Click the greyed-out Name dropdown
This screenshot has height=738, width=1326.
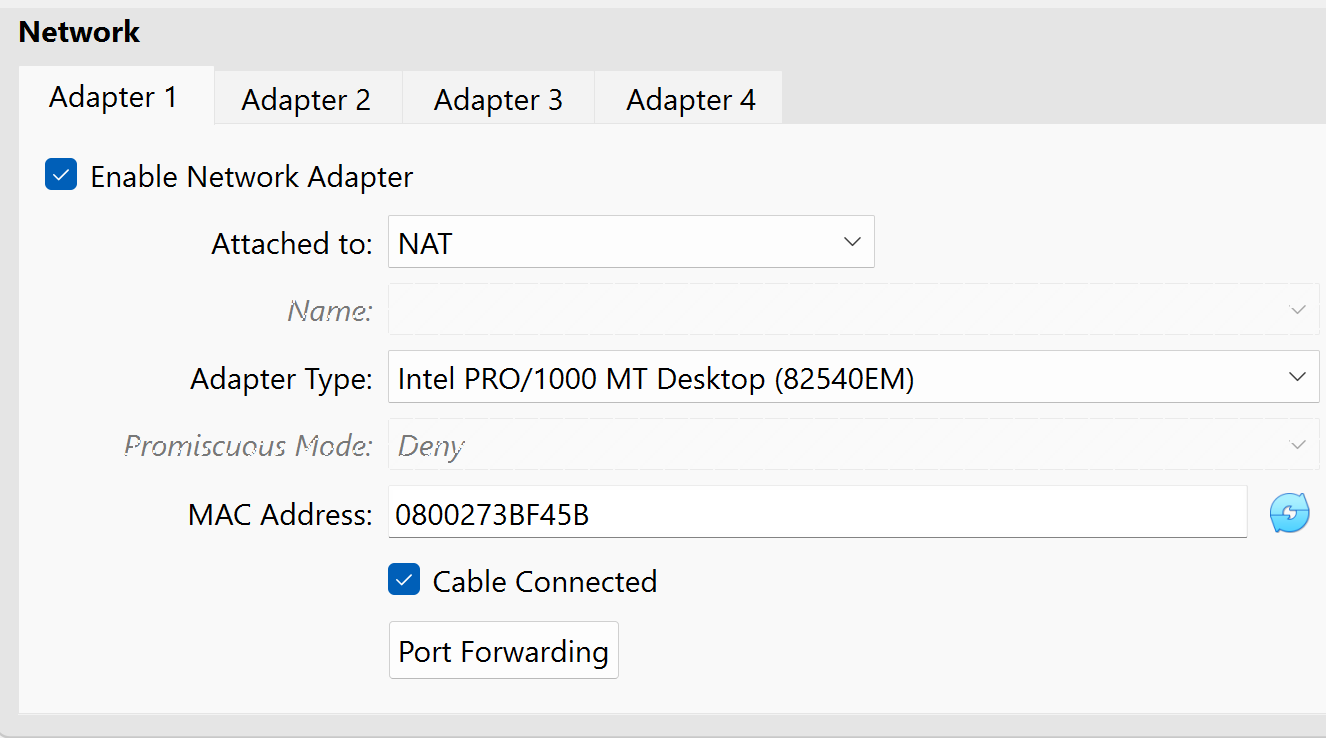[x=853, y=310]
